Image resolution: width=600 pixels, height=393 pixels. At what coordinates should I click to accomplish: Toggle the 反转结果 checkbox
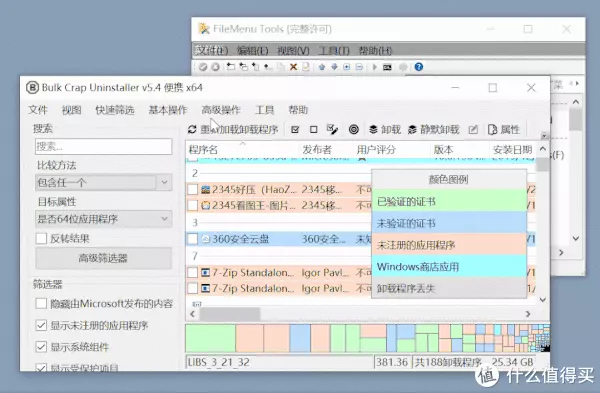41,238
